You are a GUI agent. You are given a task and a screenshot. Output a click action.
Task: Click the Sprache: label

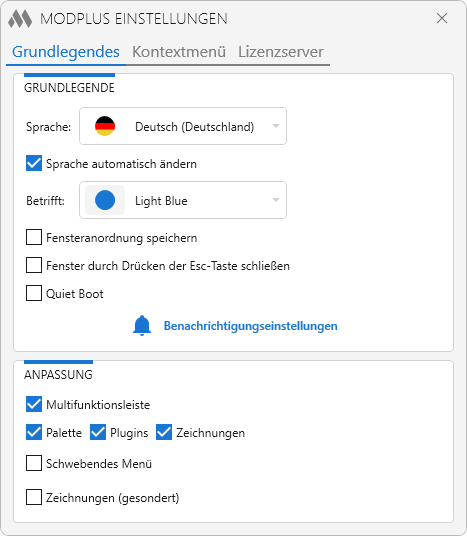[49, 127]
